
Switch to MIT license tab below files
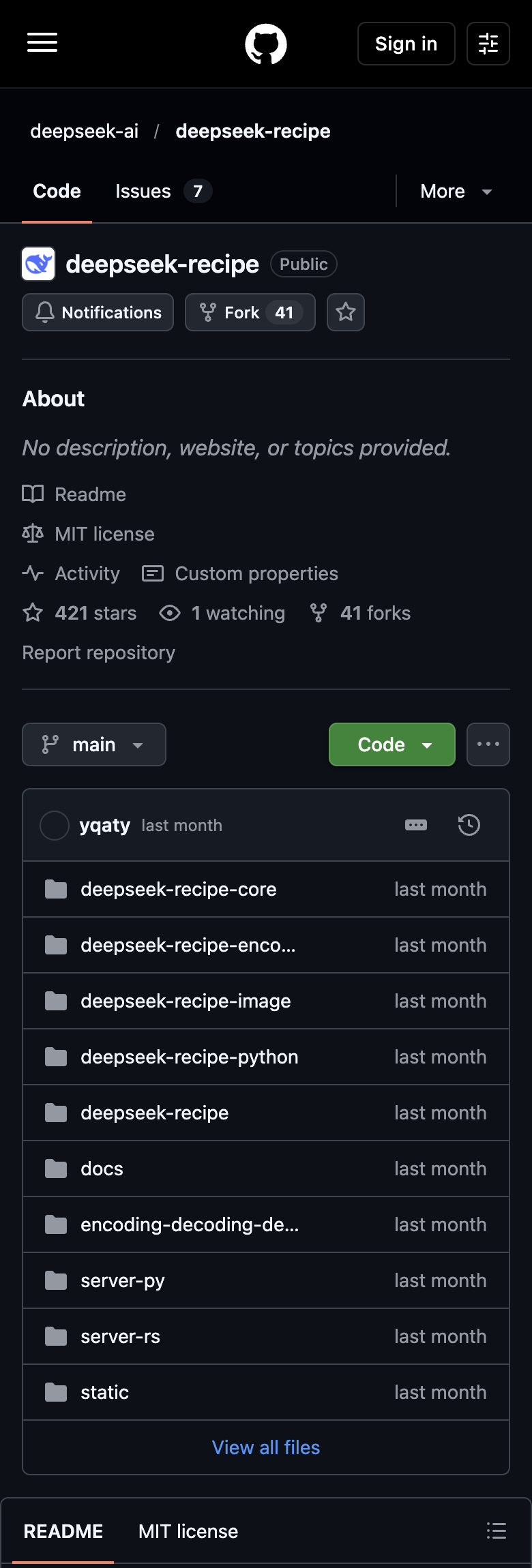point(188,1531)
